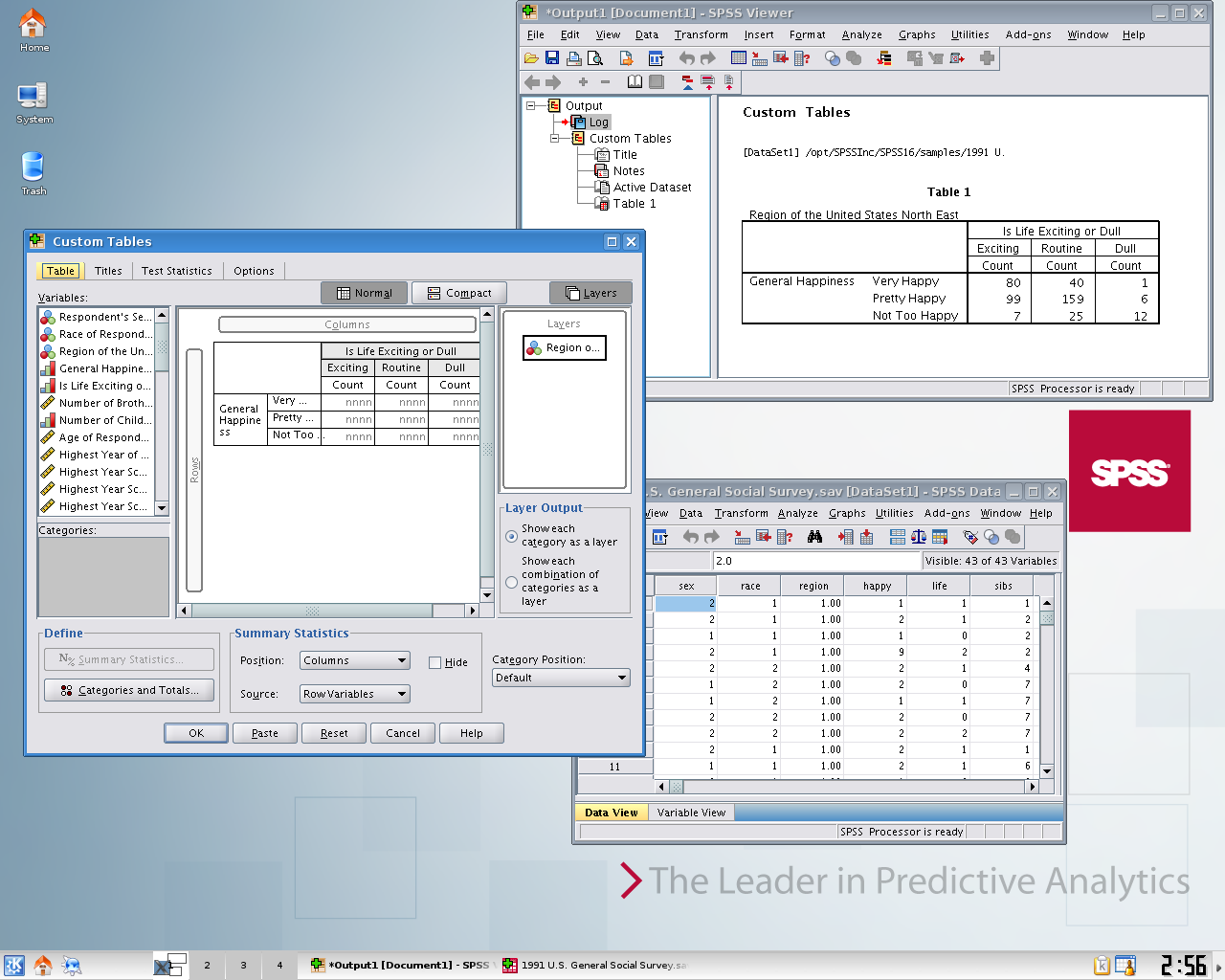1225x980 pixels.
Task: Toggle Value Labels in the Data Editor toolbar
Action: [970, 537]
